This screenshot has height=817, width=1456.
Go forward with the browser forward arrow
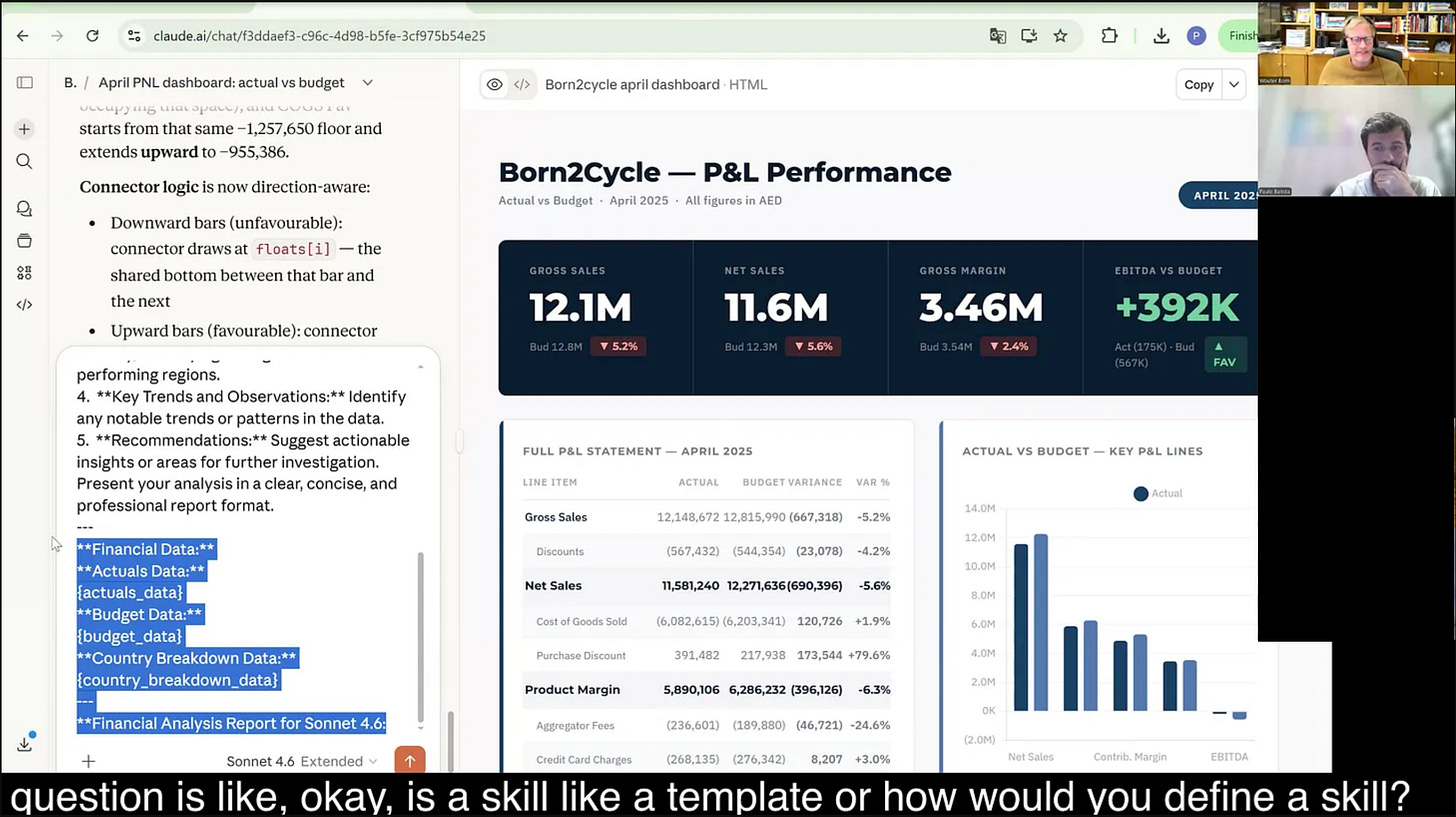tap(57, 35)
